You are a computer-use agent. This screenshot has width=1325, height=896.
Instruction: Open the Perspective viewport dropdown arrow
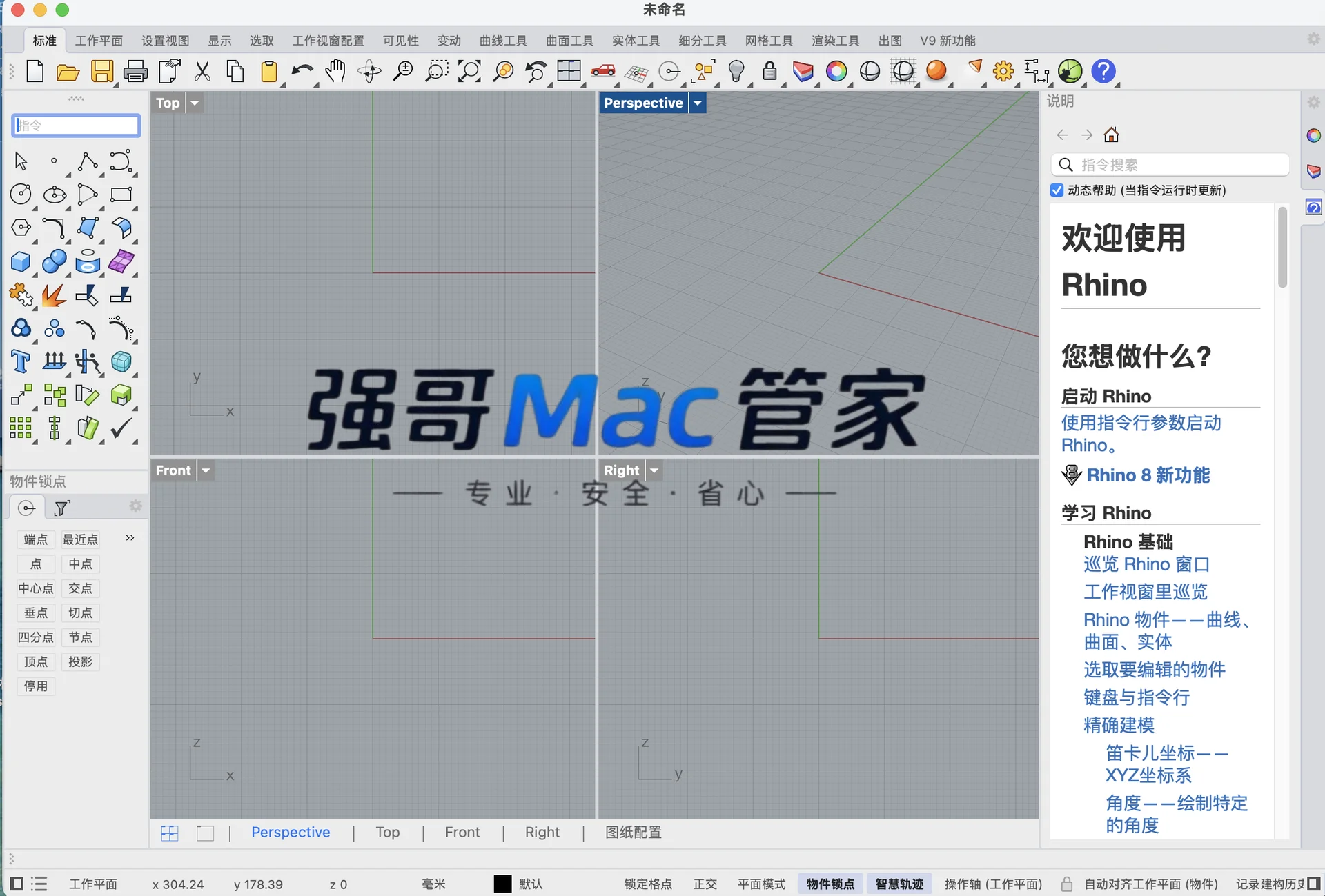[x=698, y=103]
